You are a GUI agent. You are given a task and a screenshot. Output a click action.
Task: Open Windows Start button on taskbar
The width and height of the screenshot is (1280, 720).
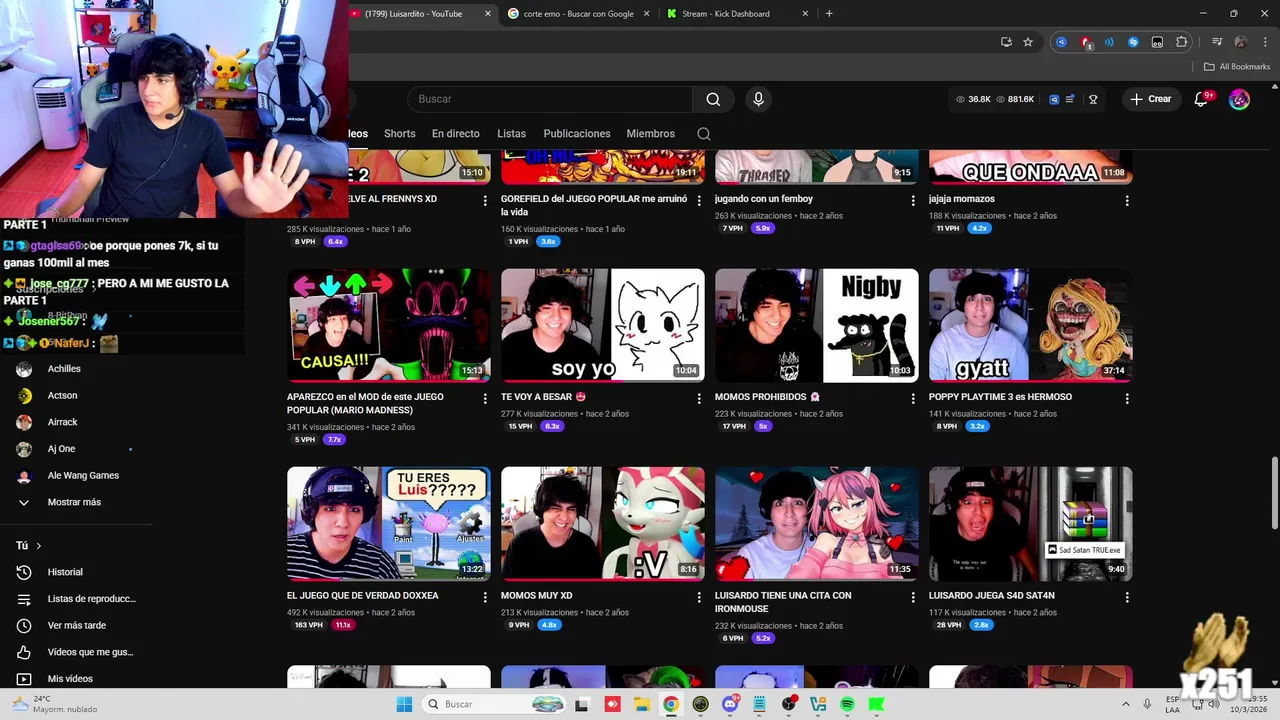(404, 704)
